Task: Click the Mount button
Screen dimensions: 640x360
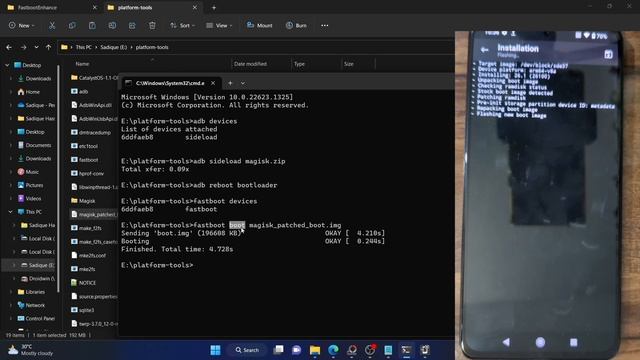Action: pos(260,25)
